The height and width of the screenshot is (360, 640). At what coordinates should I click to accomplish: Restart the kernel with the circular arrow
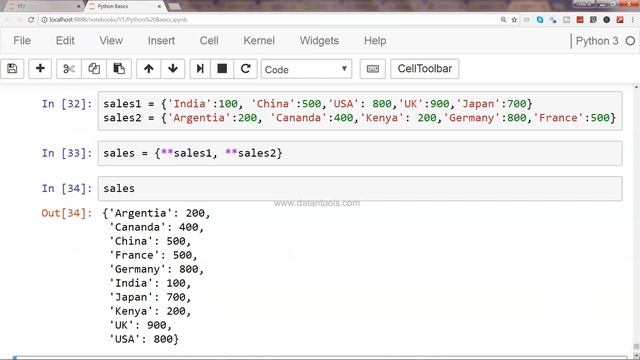pyautogui.click(x=245, y=69)
